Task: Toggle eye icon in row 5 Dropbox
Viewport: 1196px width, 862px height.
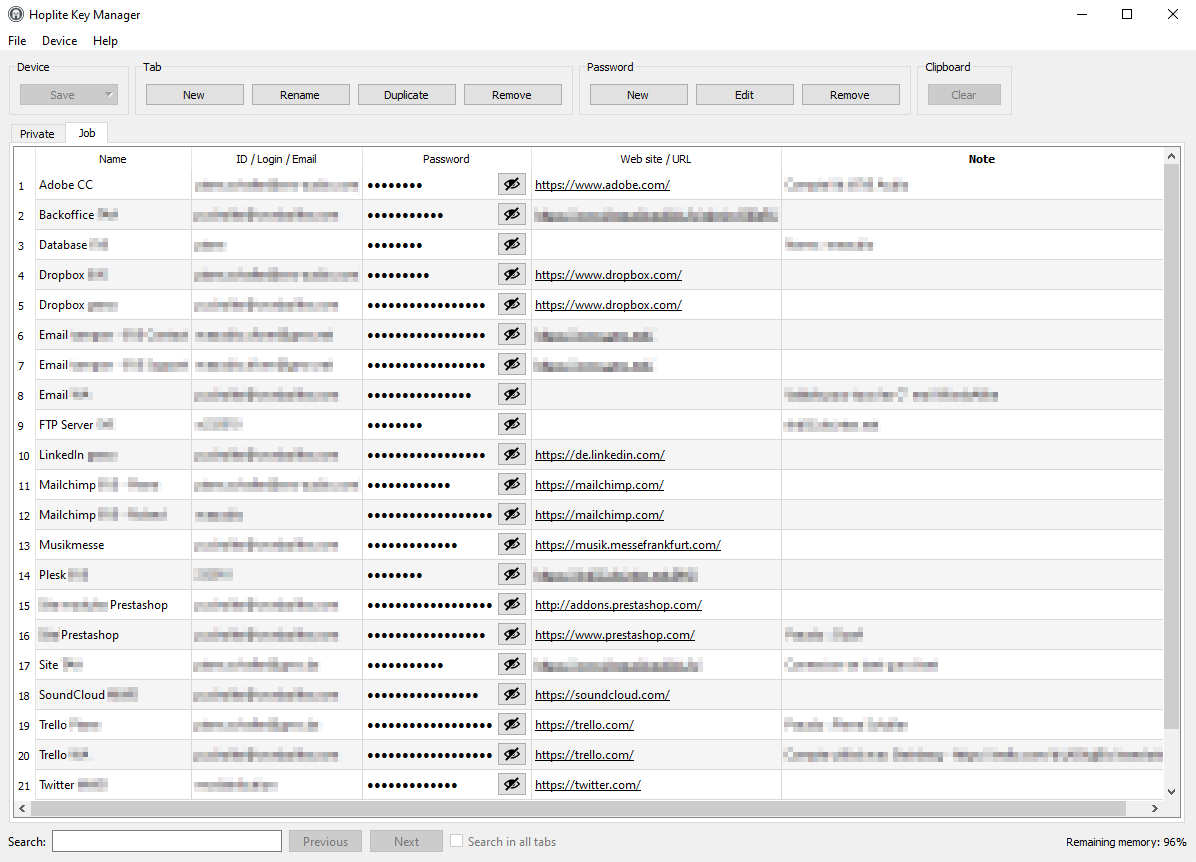Action: click(512, 304)
